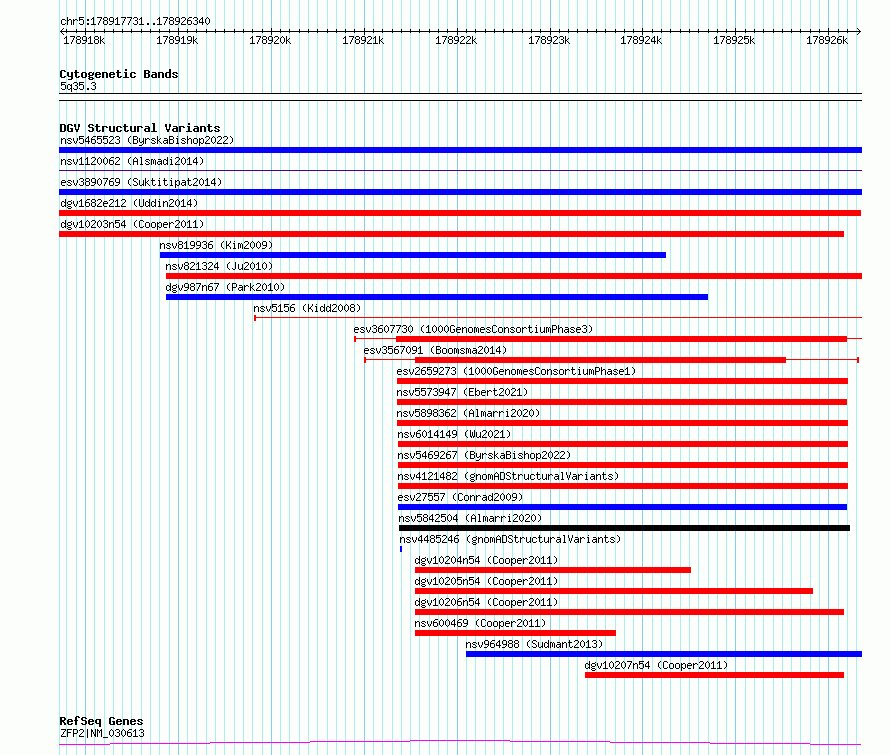Open dgv987n67 (Park2010) label
890x755 pixels.
tap(225, 287)
